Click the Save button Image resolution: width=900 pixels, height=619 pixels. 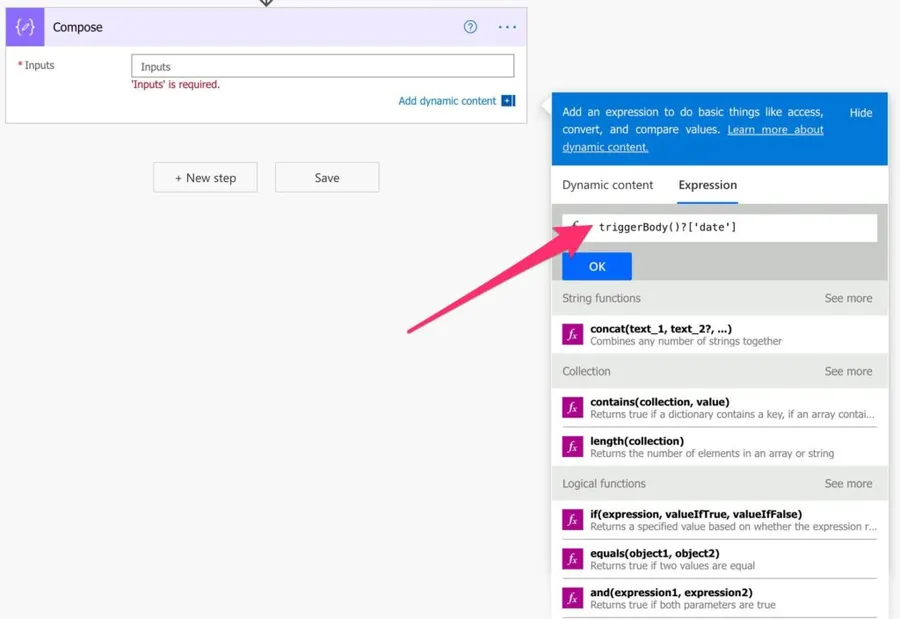point(327,178)
